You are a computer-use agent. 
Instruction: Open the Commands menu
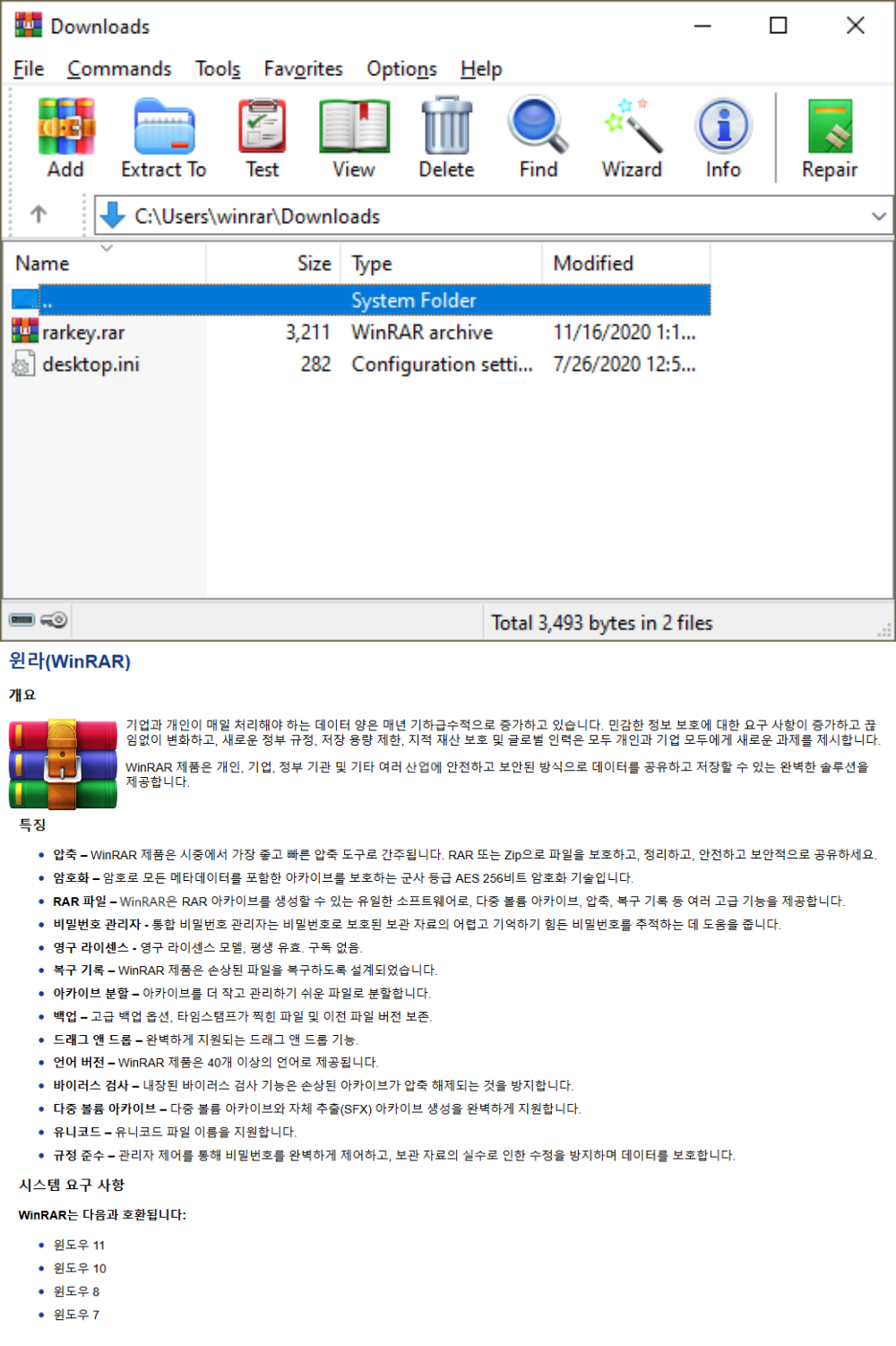[119, 69]
